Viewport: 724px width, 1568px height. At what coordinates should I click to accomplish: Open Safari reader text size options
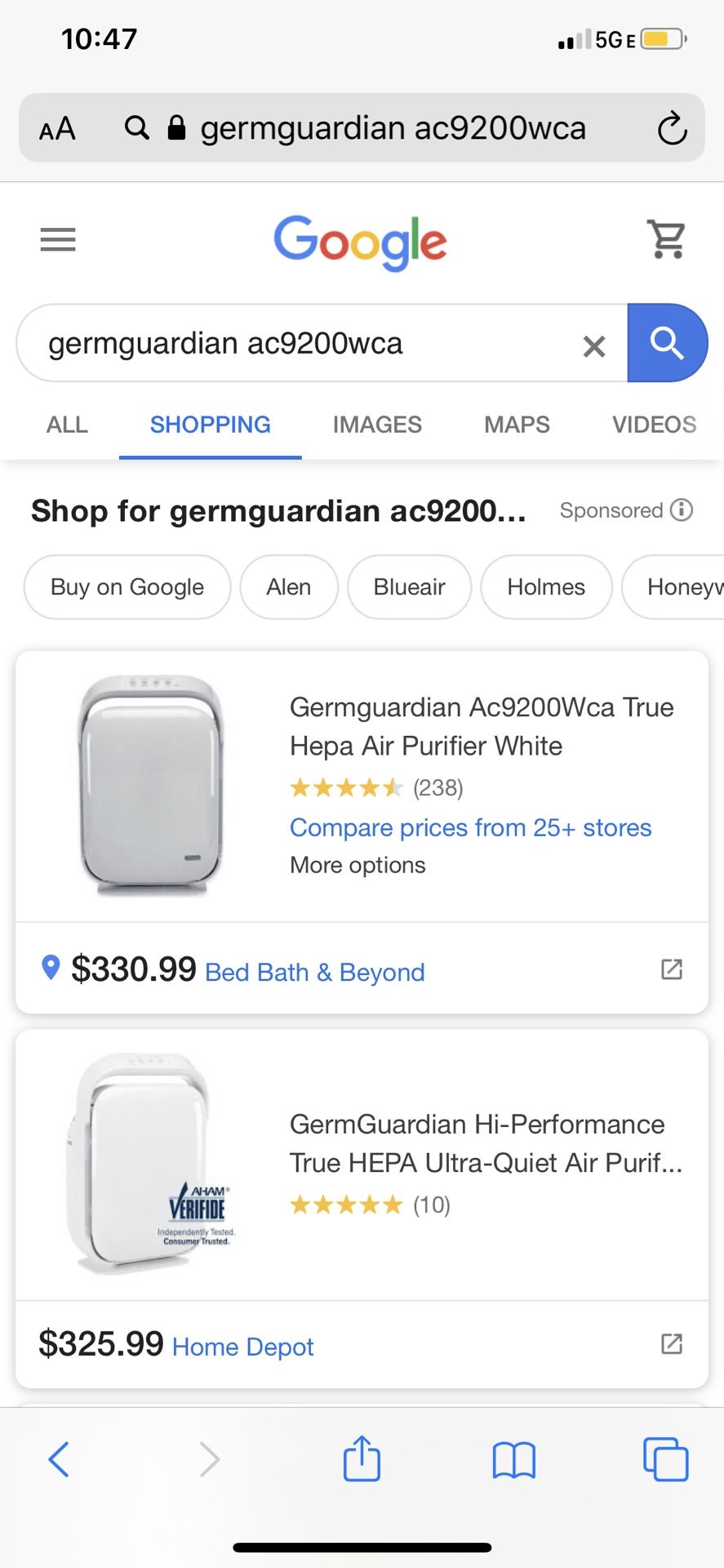tap(57, 129)
